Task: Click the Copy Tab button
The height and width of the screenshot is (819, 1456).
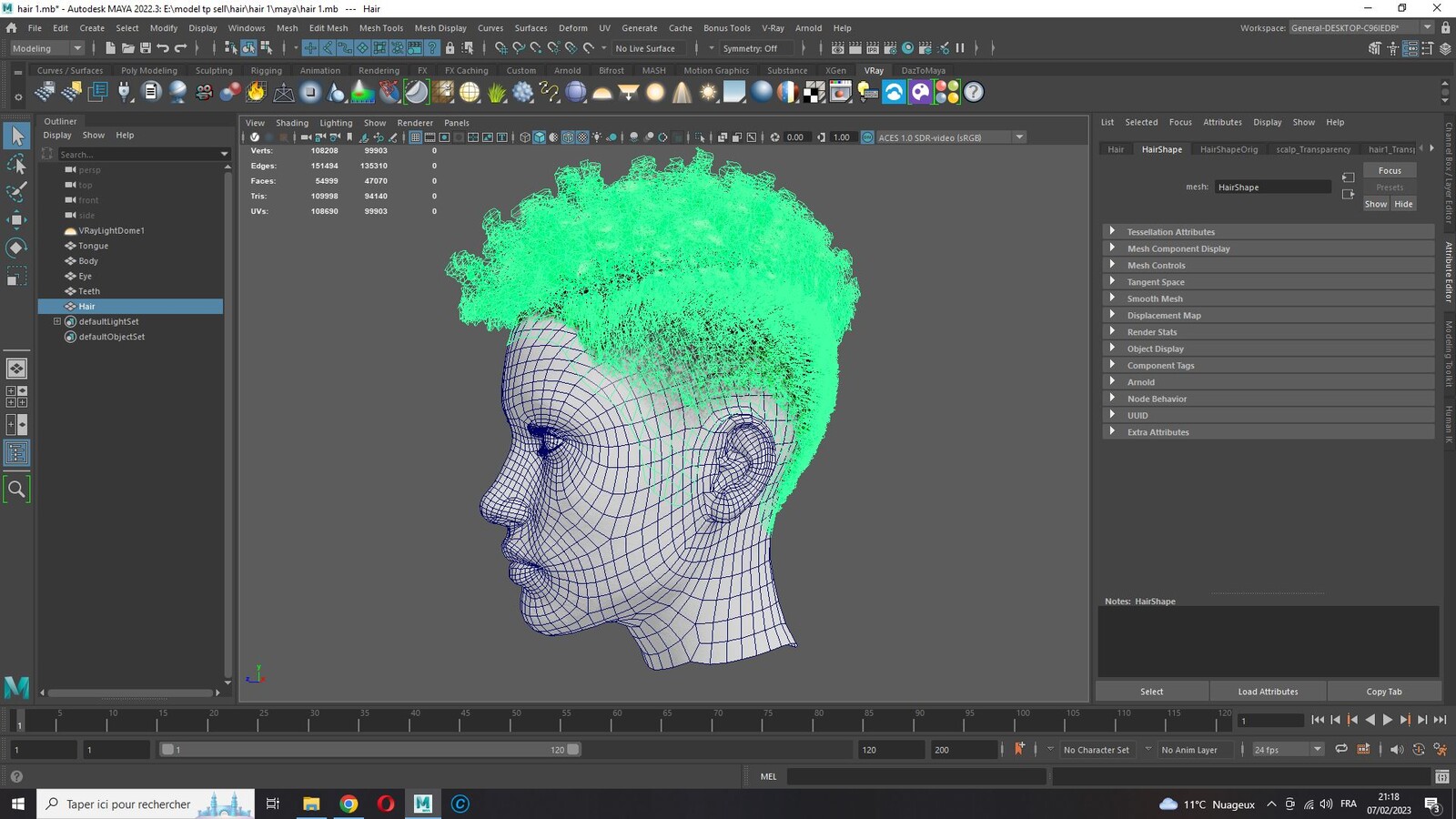Action: point(1384,692)
